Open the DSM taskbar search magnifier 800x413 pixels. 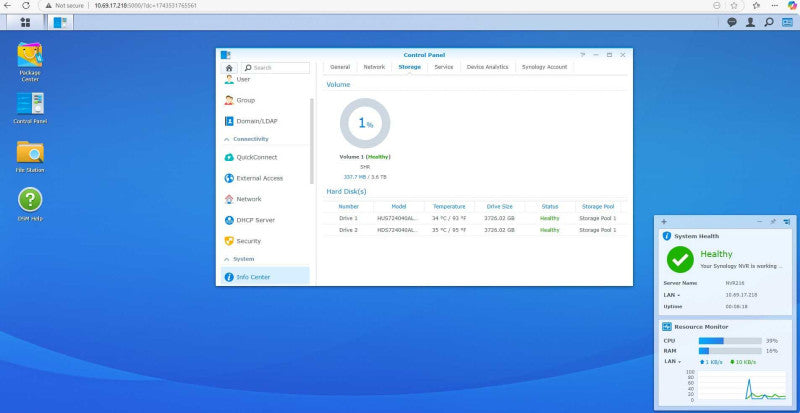coord(769,22)
